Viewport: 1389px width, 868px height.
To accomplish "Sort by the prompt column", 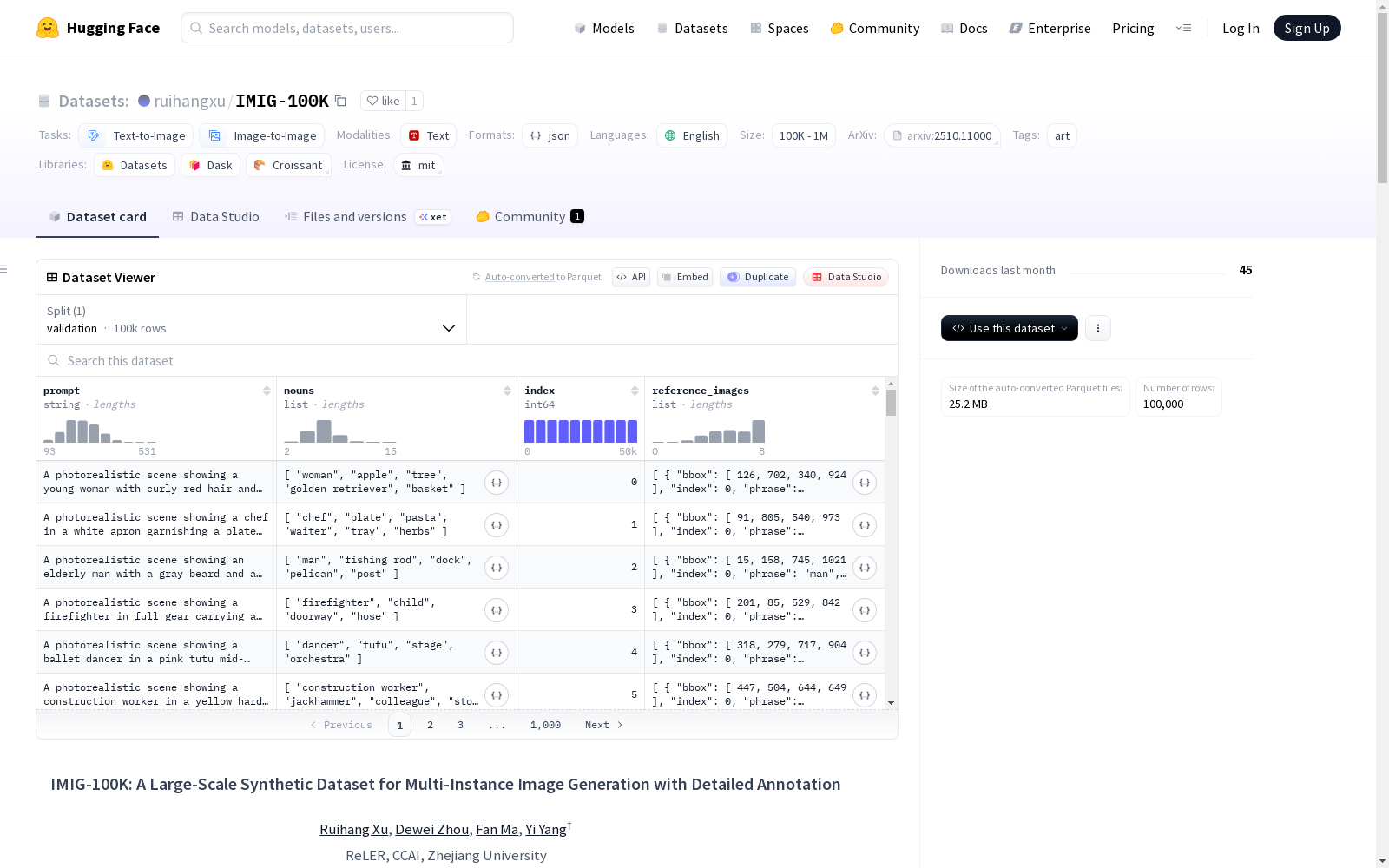I will click(x=267, y=391).
